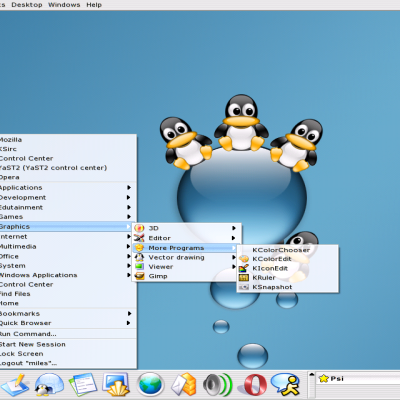Open the speaker sound mixer icon
The width and height of the screenshot is (400, 400).
218,385
